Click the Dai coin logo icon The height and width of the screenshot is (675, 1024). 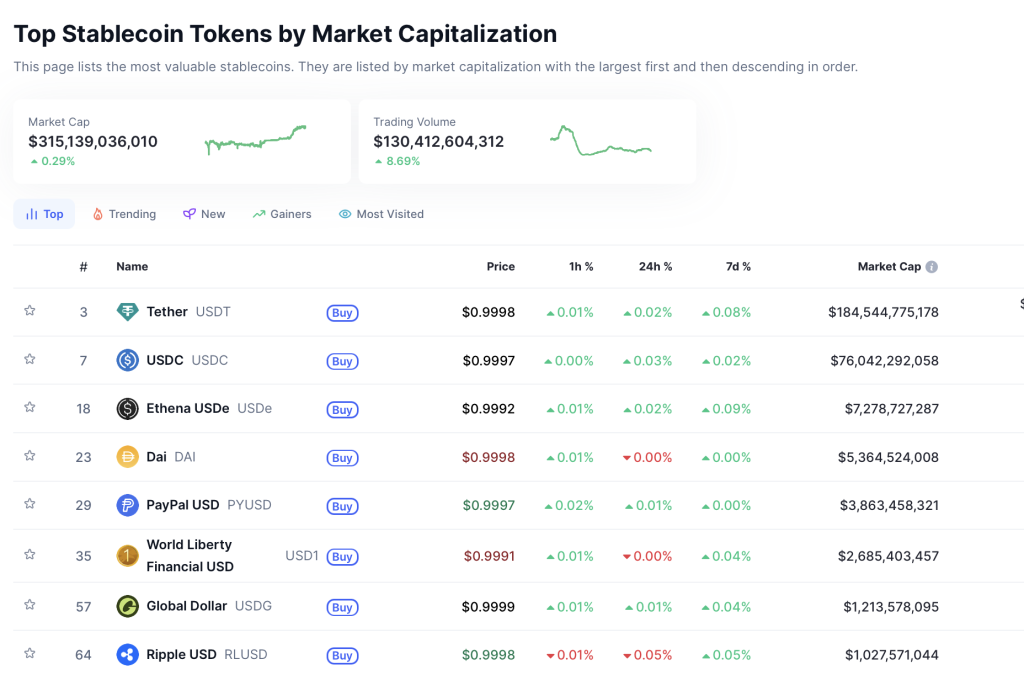[x=127, y=457]
